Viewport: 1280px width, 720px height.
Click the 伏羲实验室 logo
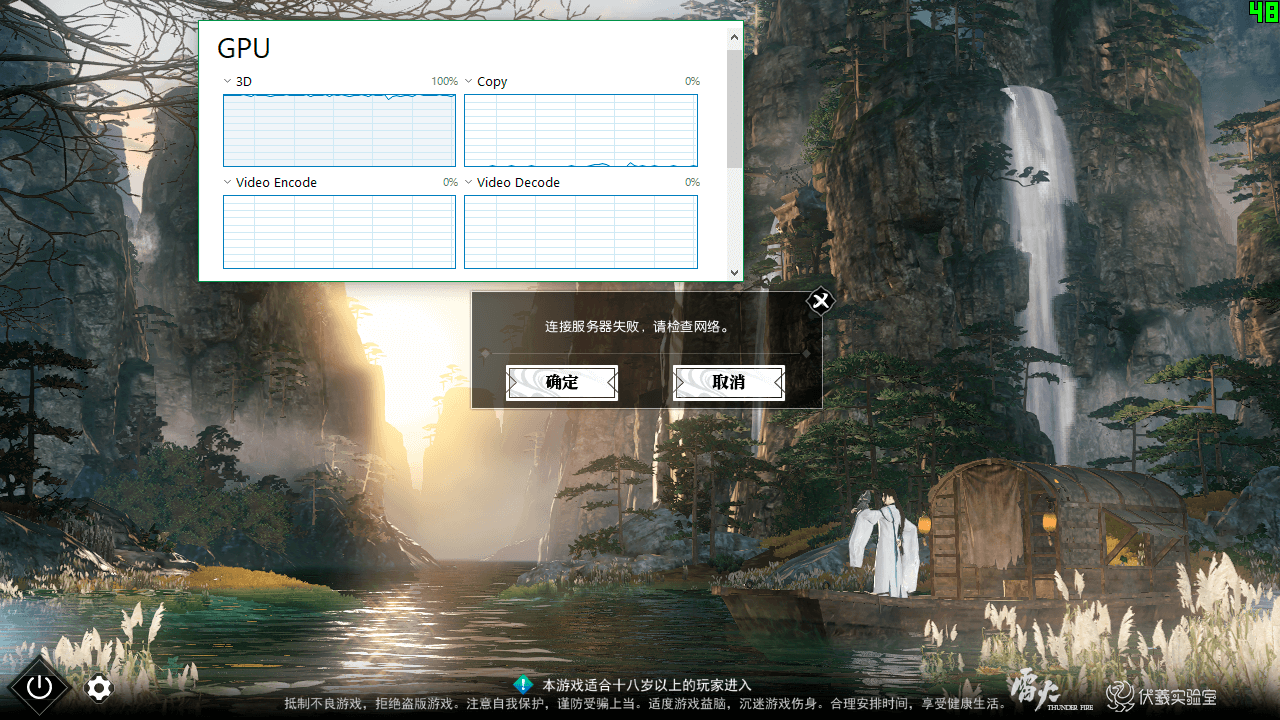coord(1161,695)
